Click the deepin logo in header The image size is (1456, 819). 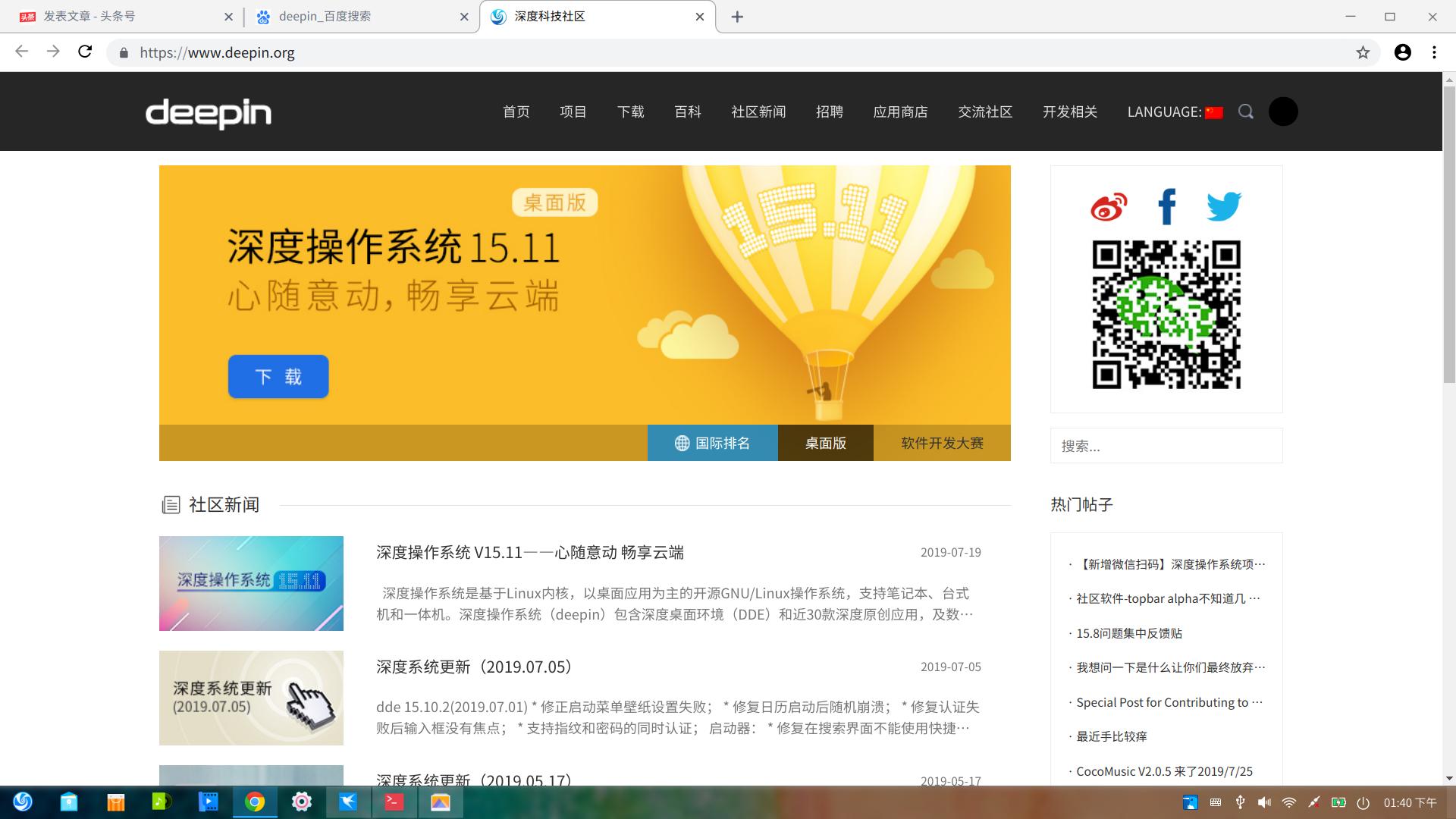[x=209, y=114]
